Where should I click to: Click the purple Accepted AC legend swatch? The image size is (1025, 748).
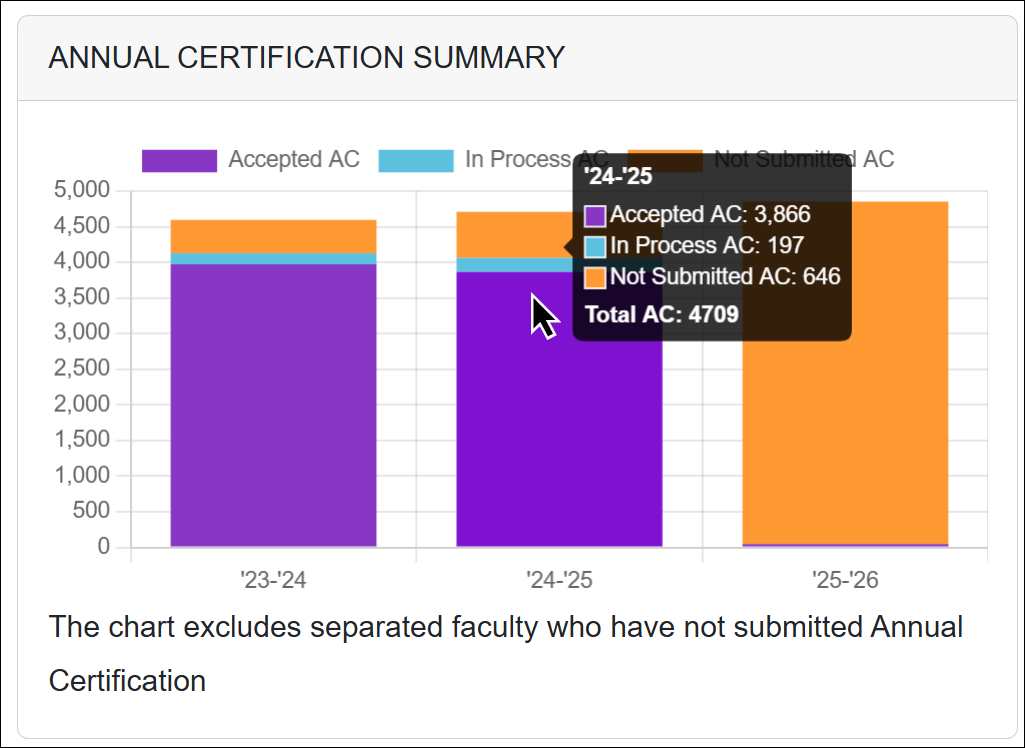179,160
